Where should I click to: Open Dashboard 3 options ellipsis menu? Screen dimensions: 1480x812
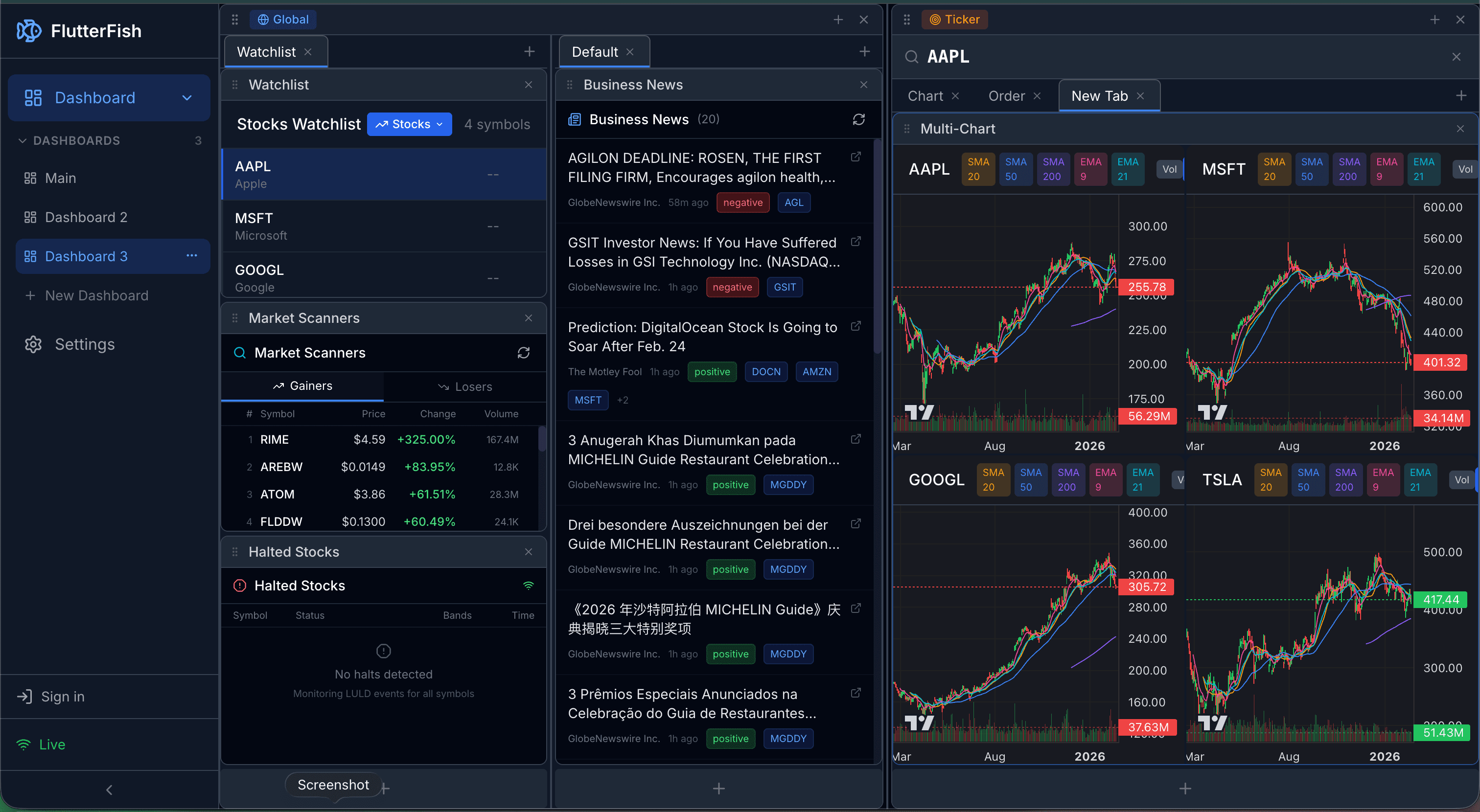point(192,255)
